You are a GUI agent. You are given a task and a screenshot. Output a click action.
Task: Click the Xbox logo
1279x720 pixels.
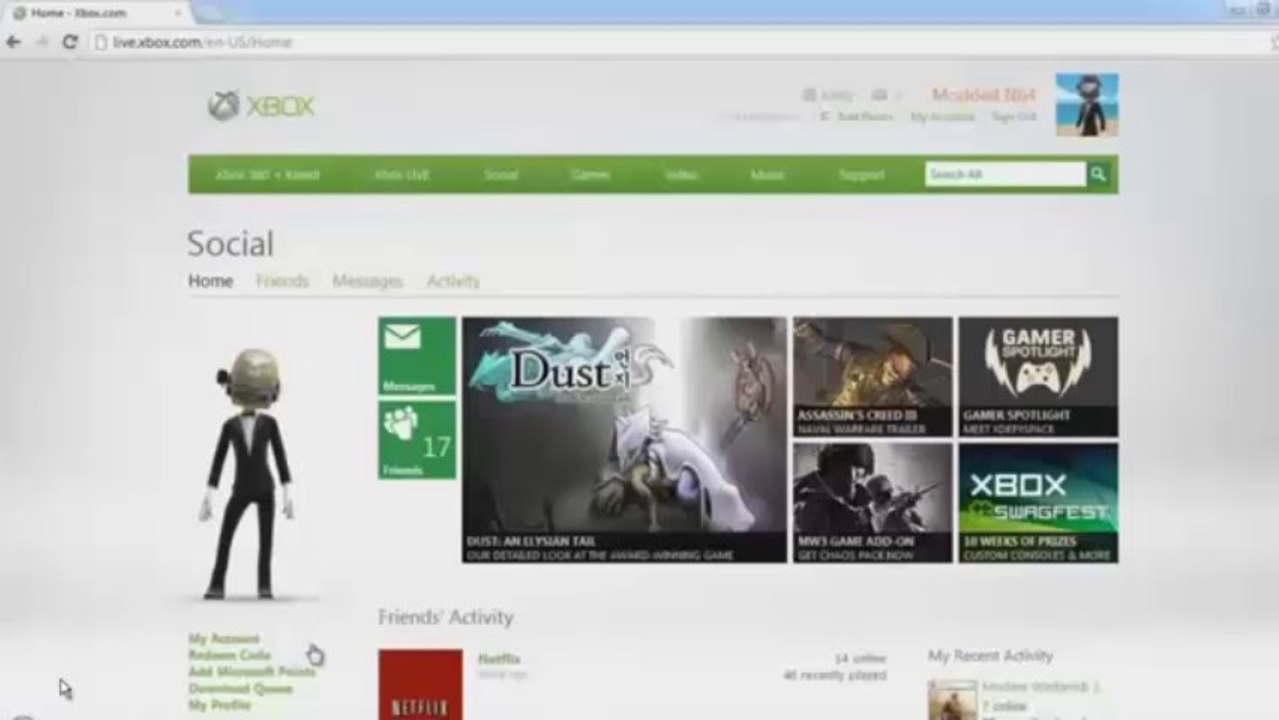[x=261, y=106]
